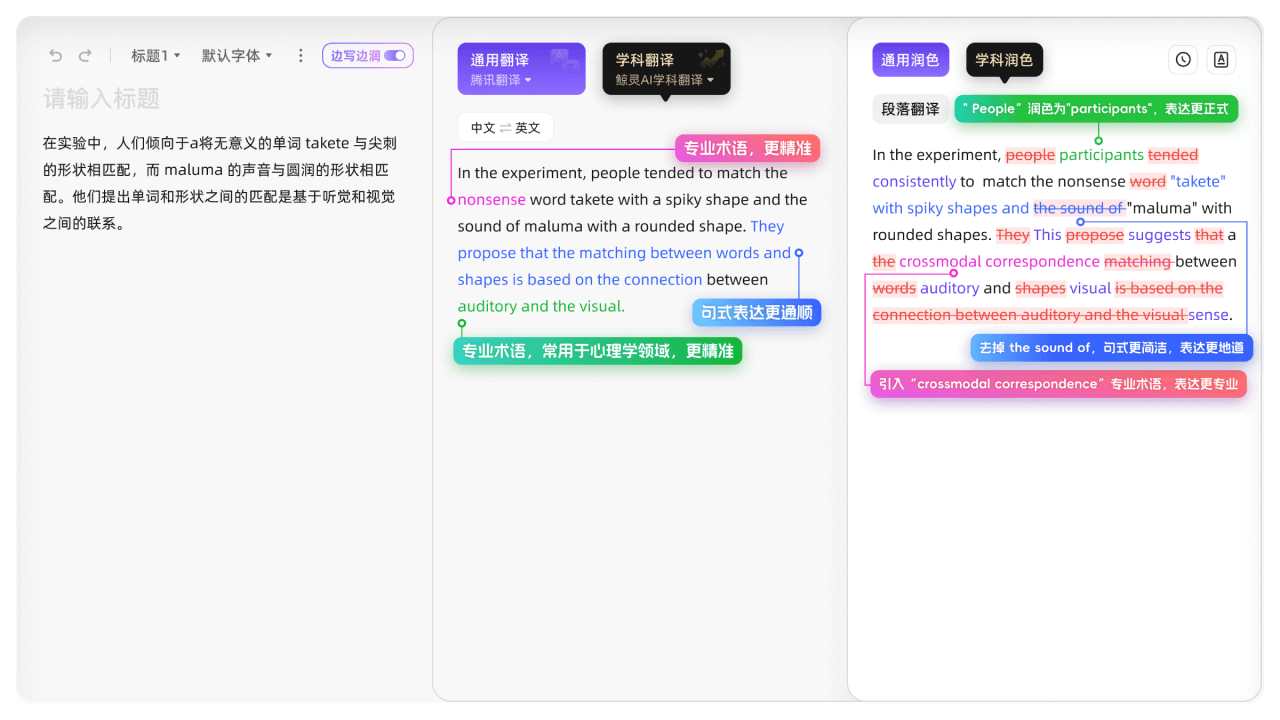Swap languages via the 中文/英文 arrows icon
Viewport: 1280px width, 720px height.
click(506, 128)
